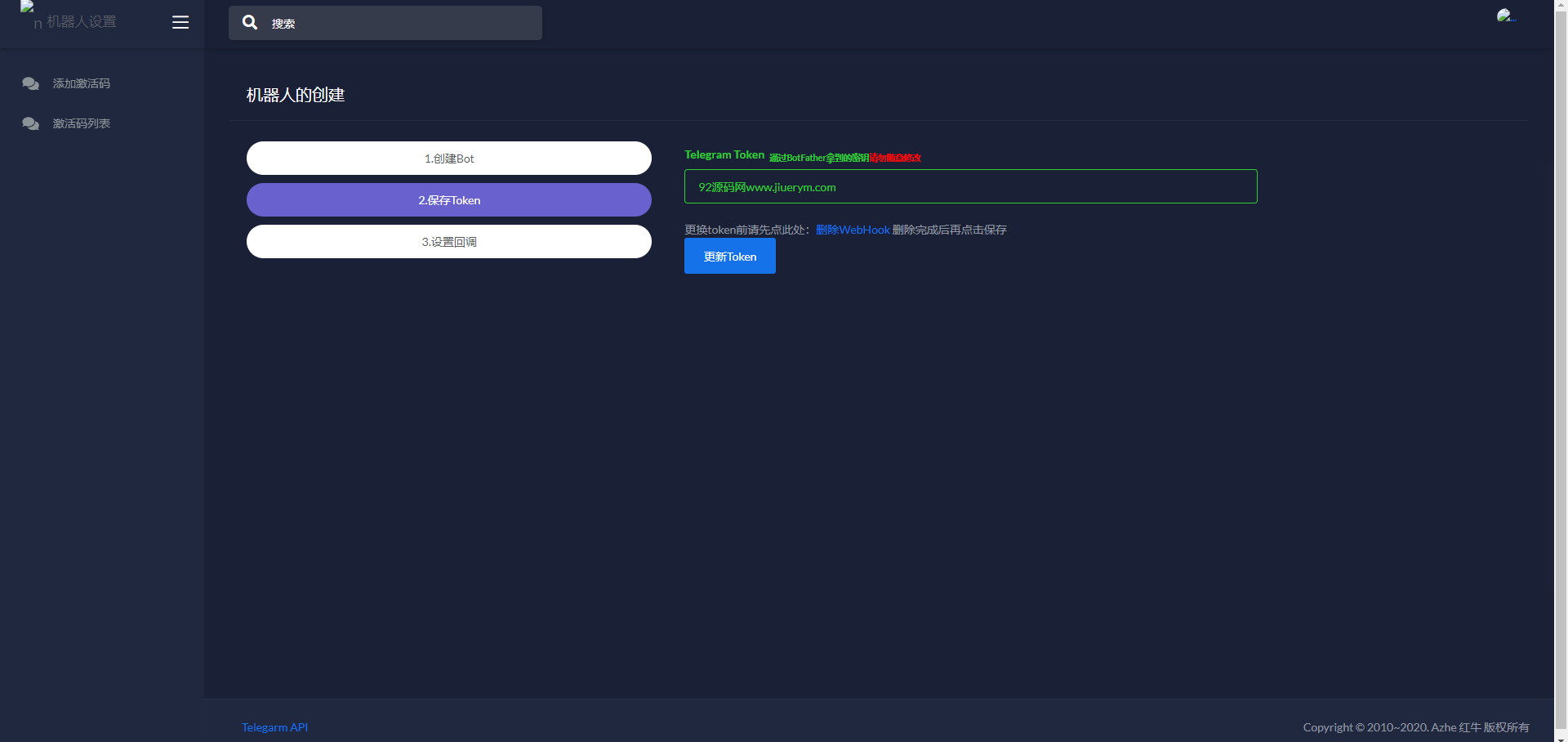
Task: Toggle the hamburger sidebar menu icon
Action: [x=180, y=23]
